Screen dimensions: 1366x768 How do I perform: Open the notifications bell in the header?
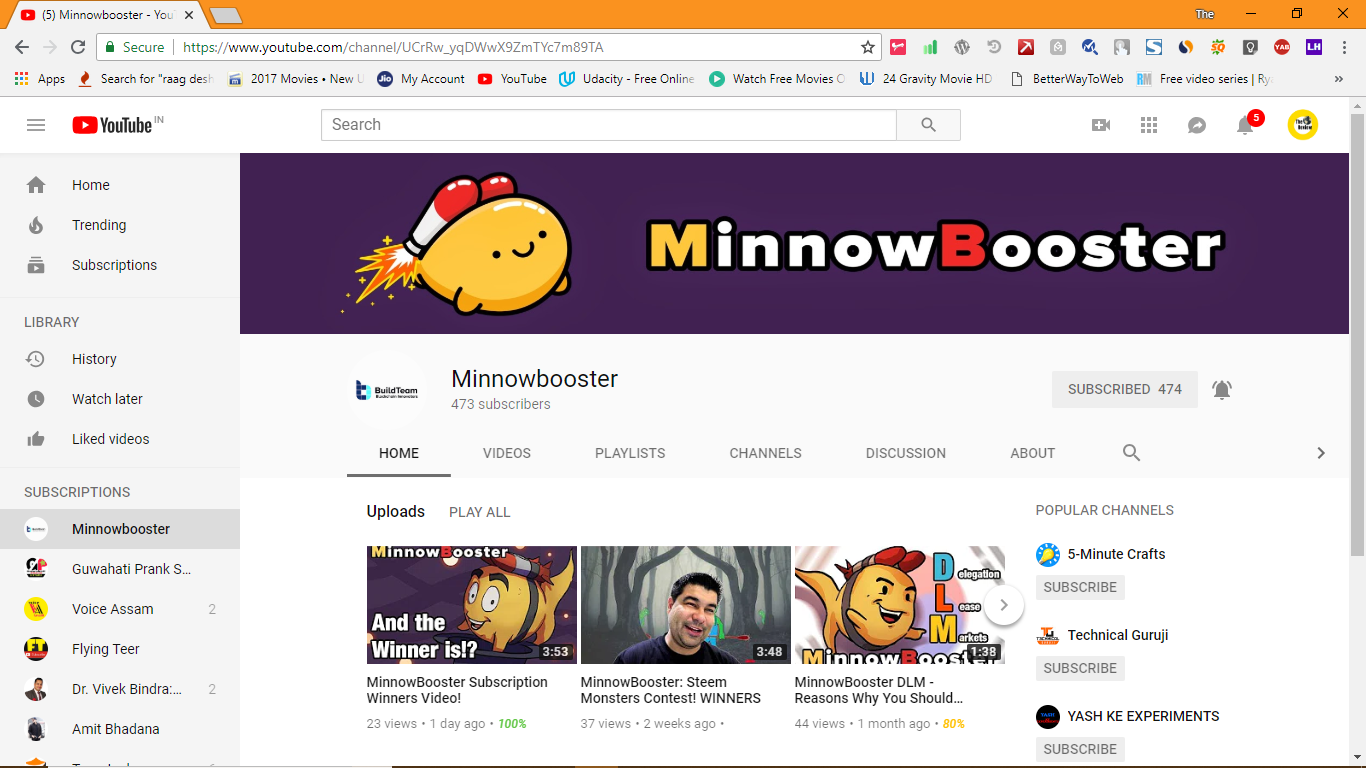pyautogui.click(x=1246, y=124)
